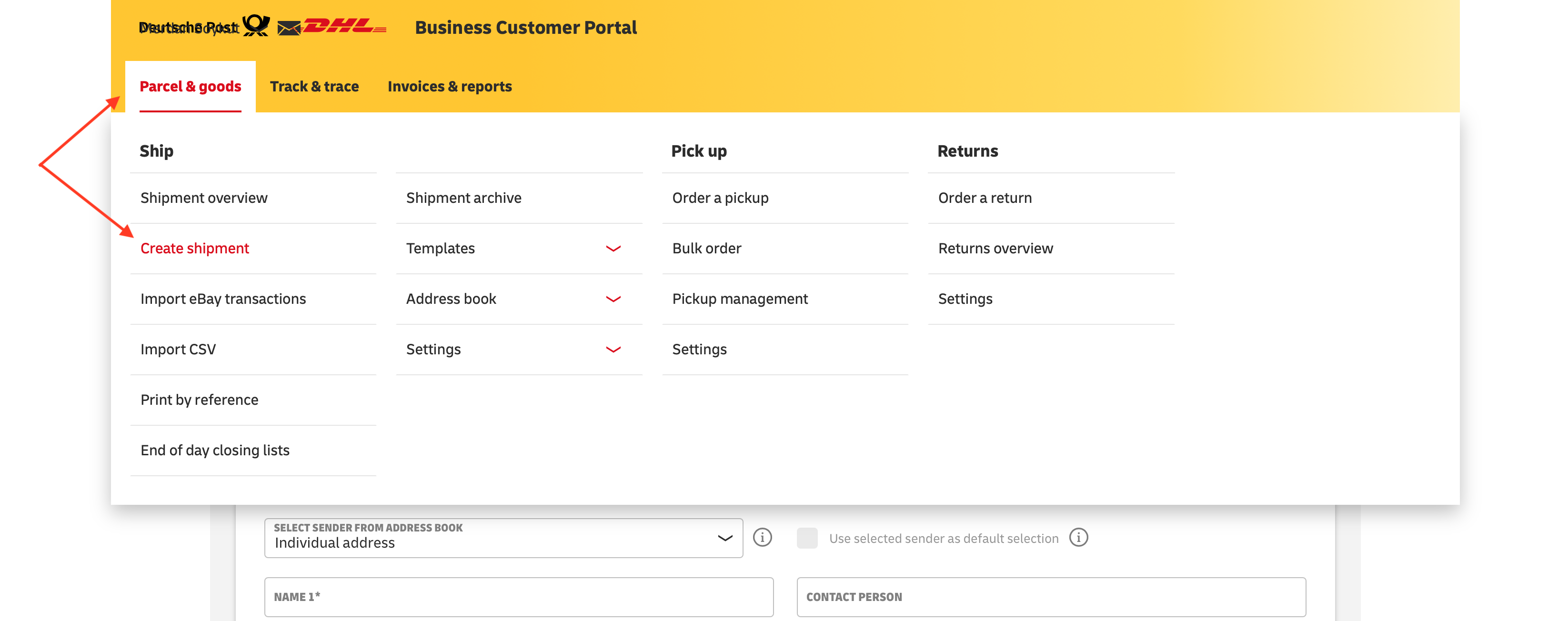Viewport: 1568px width, 621px height.
Task: Click the info icon after the default selection label
Action: [x=1079, y=538]
